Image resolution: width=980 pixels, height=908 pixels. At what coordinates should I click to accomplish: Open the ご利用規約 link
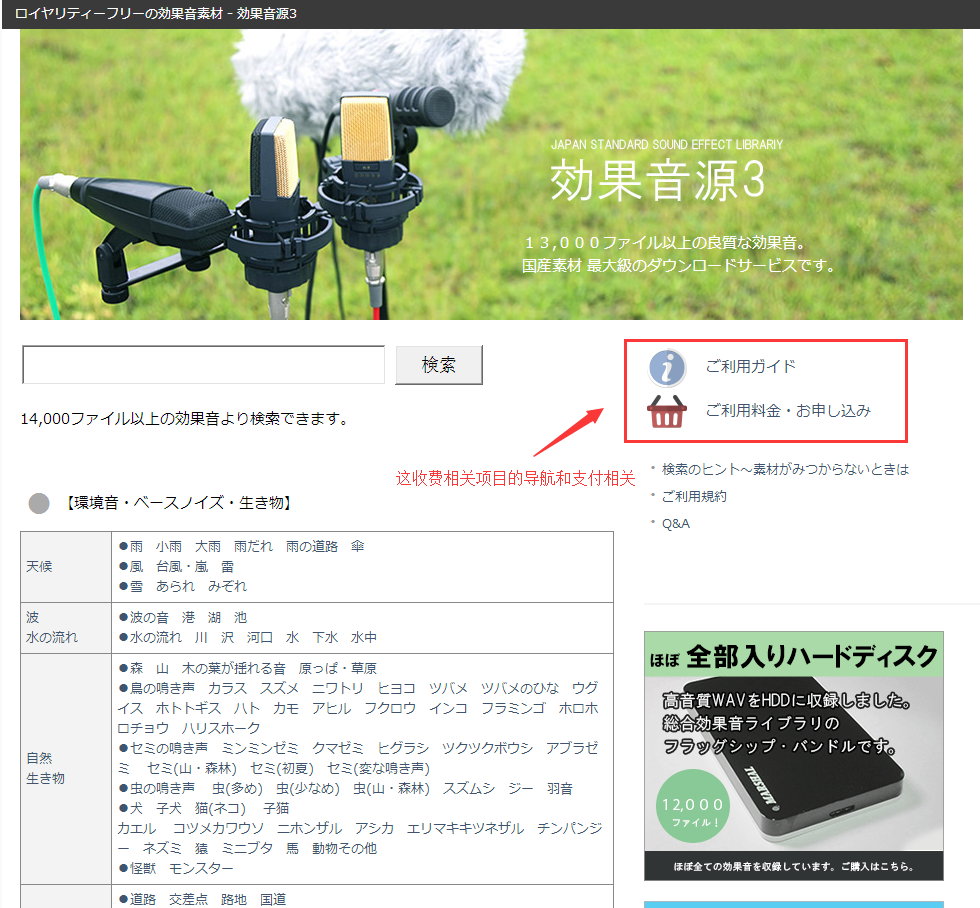(x=694, y=496)
